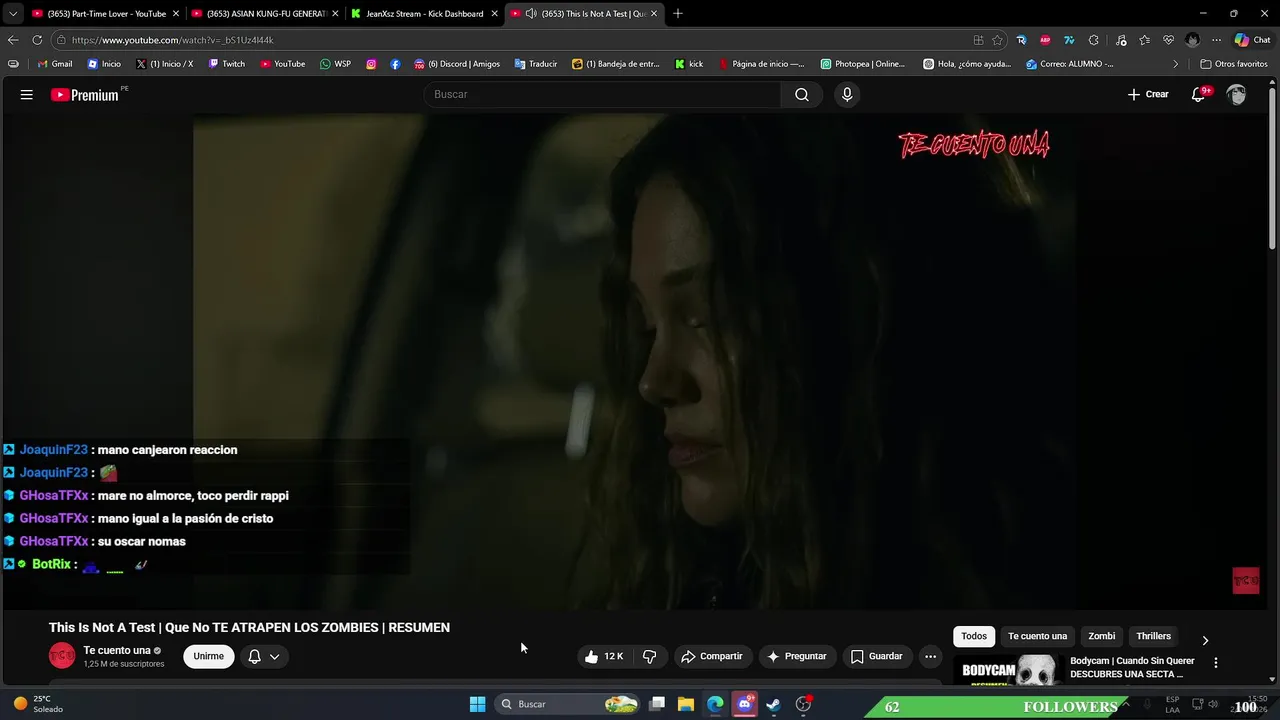Expand bookmarks bar overflow chevron
The width and height of the screenshot is (1280, 720).
[x=1175, y=64]
